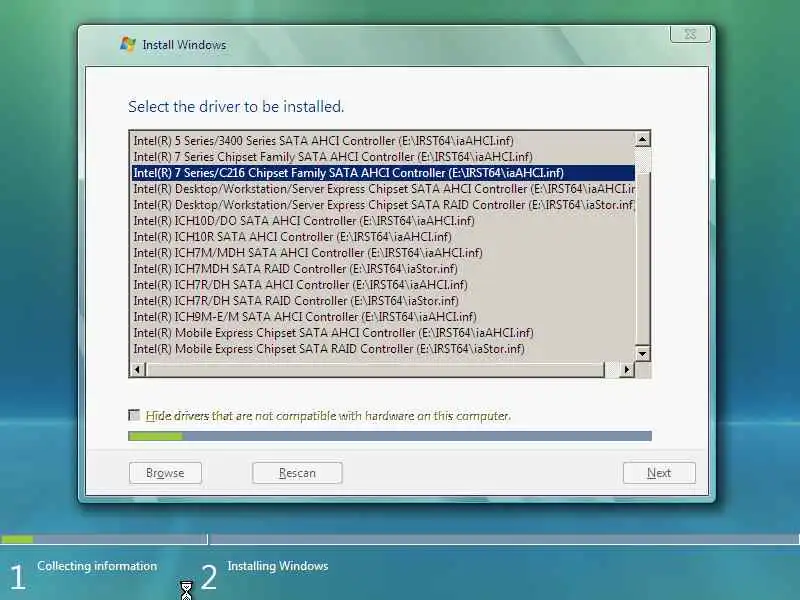Select Mobile Express Chipset SATA AHCI Controller

(383, 333)
